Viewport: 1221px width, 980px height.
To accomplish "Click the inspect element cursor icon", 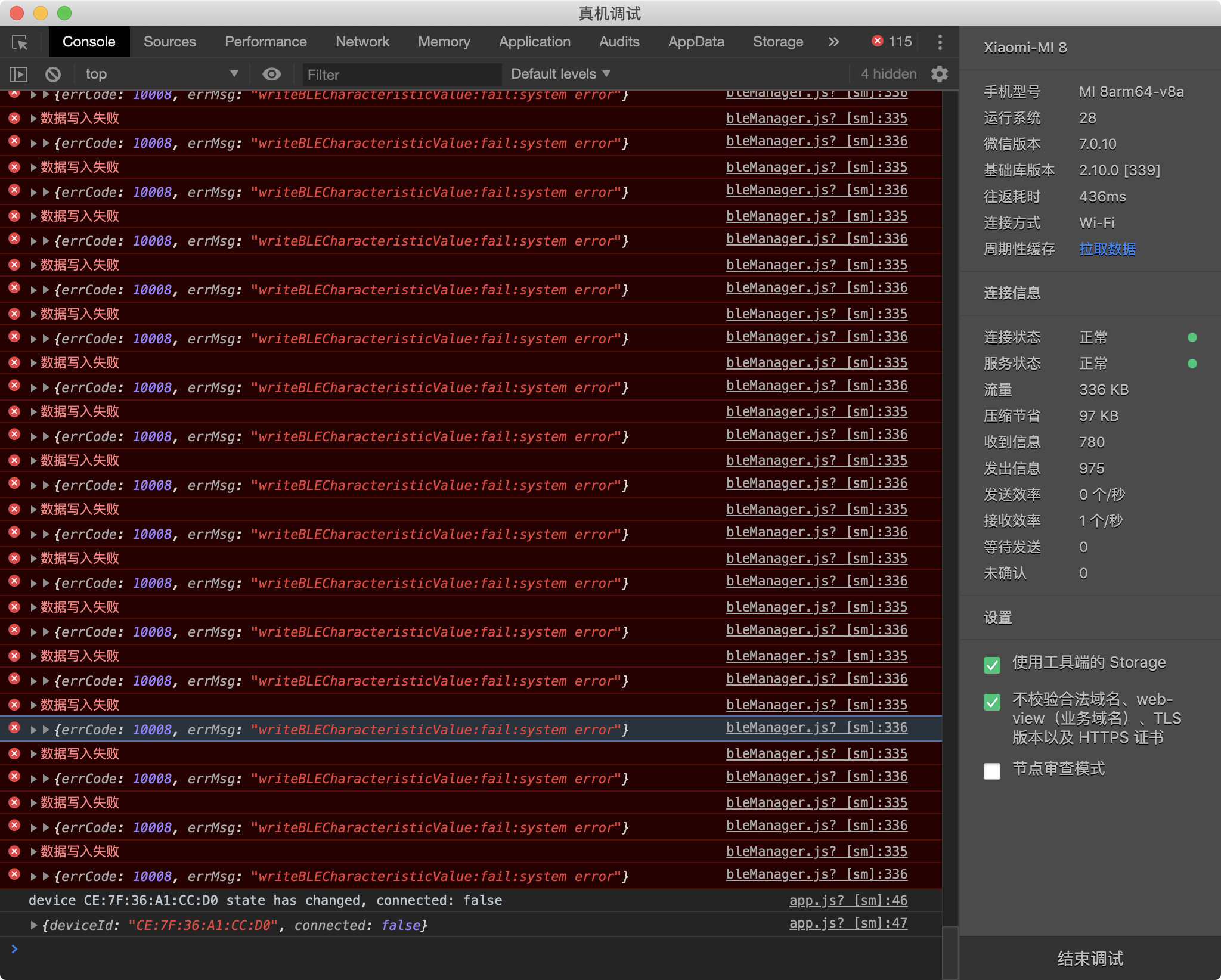I will pos(20,42).
